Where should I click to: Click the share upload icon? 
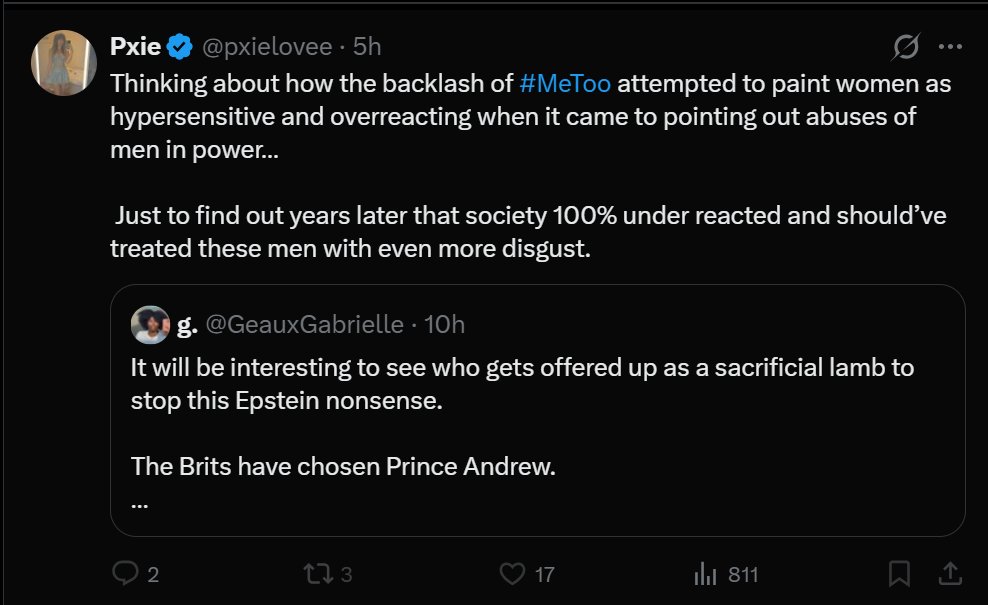pos(950,573)
